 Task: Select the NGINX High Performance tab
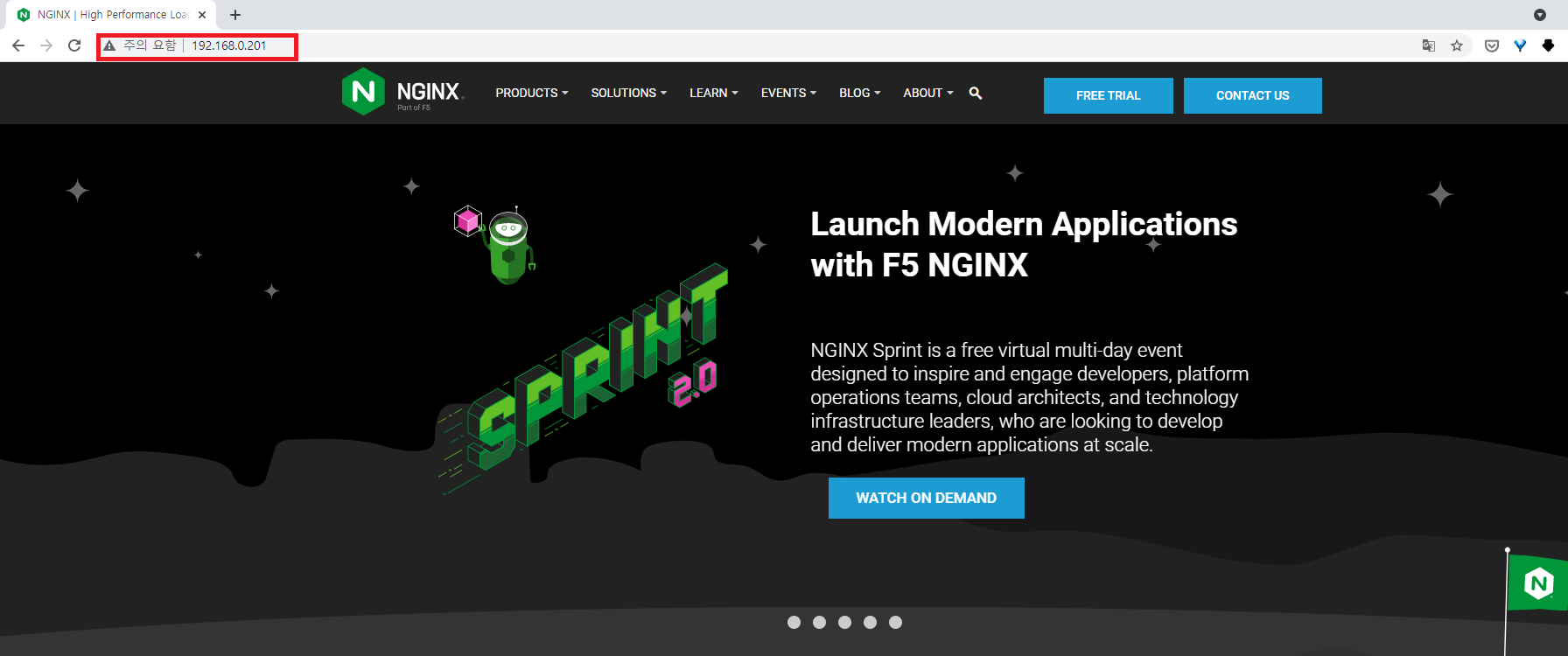pyautogui.click(x=112, y=15)
